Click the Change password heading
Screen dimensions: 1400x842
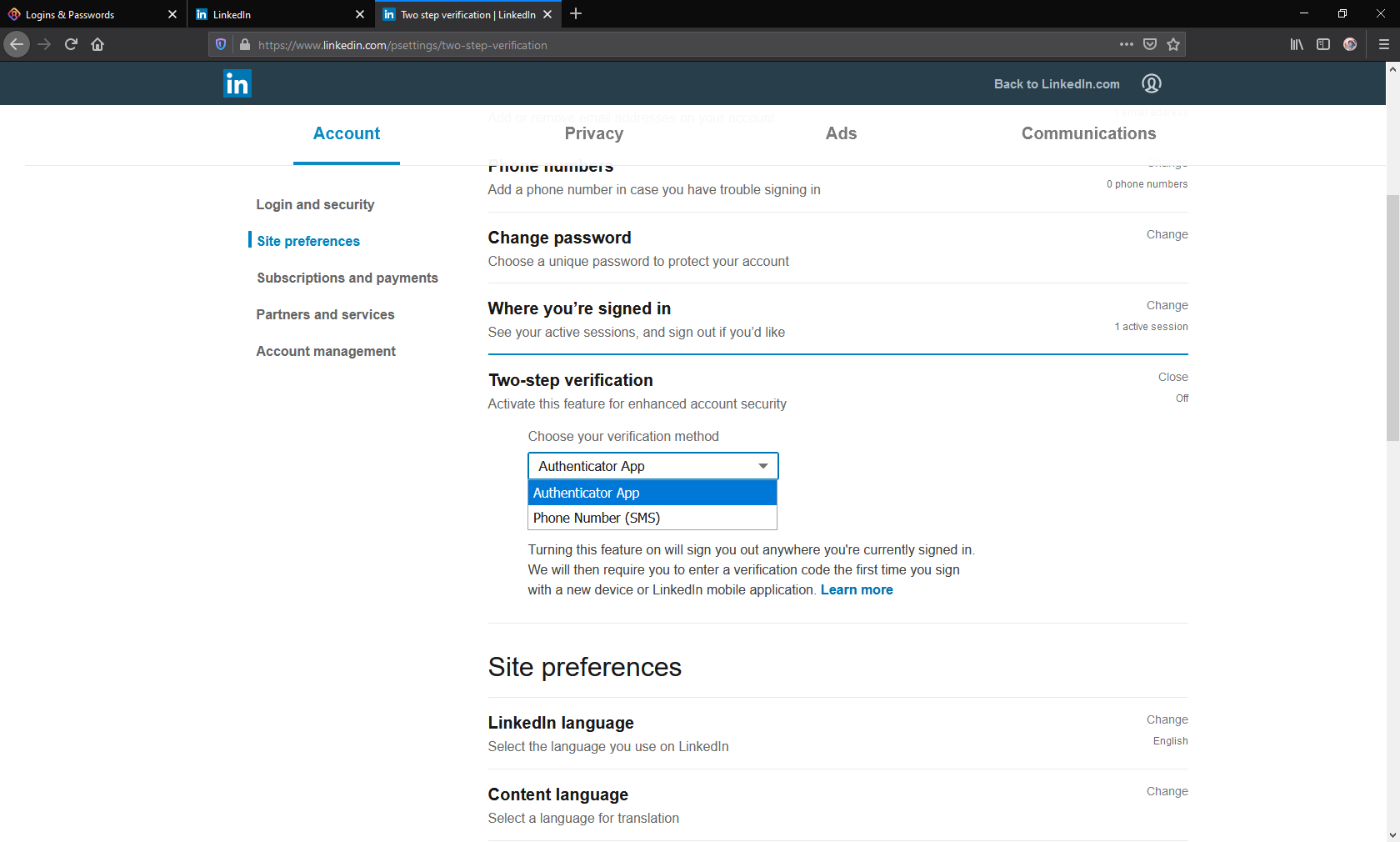click(x=559, y=238)
